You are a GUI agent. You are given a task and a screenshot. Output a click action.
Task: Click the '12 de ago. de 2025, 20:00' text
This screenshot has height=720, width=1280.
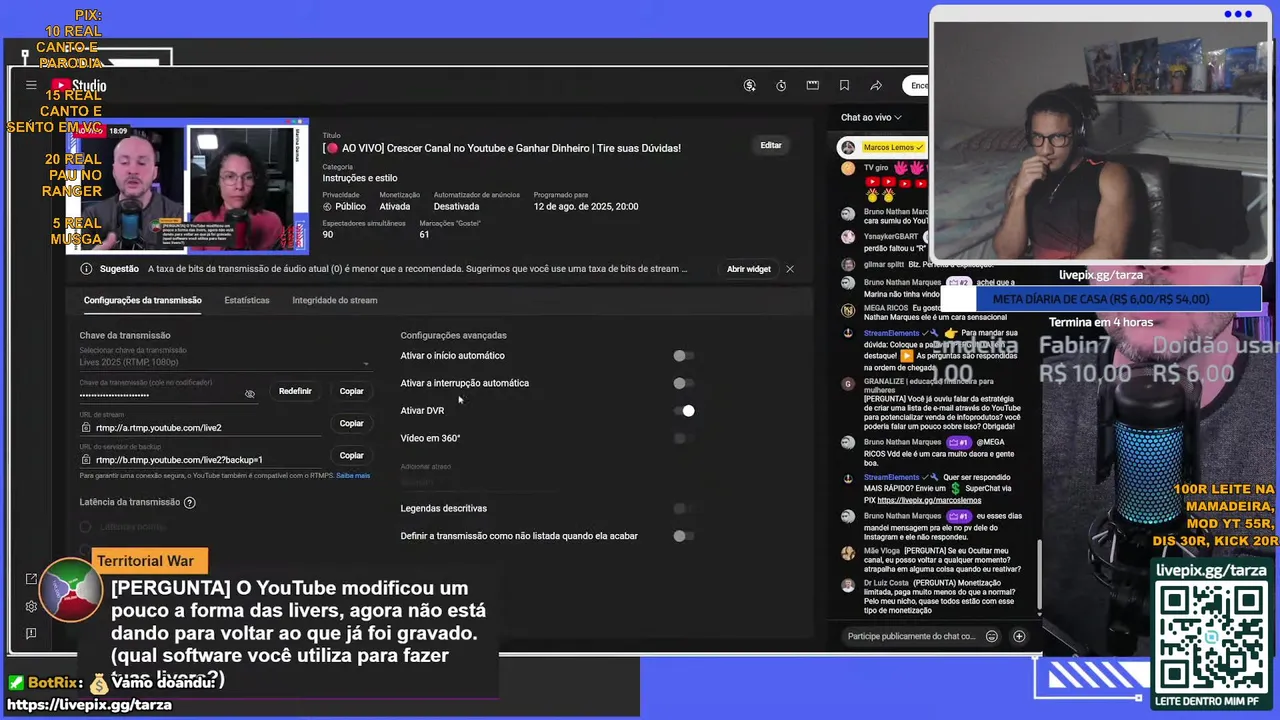[x=586, y=207]
